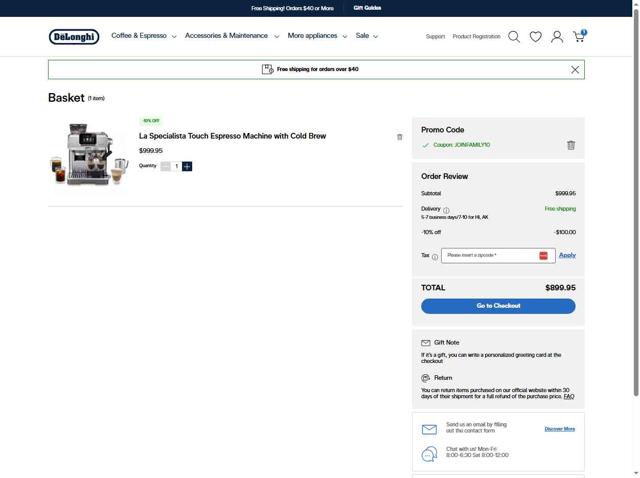This screenshot has height=478, width=640.
Task: Expand the More appliances menu
Action: click(317, 36)
